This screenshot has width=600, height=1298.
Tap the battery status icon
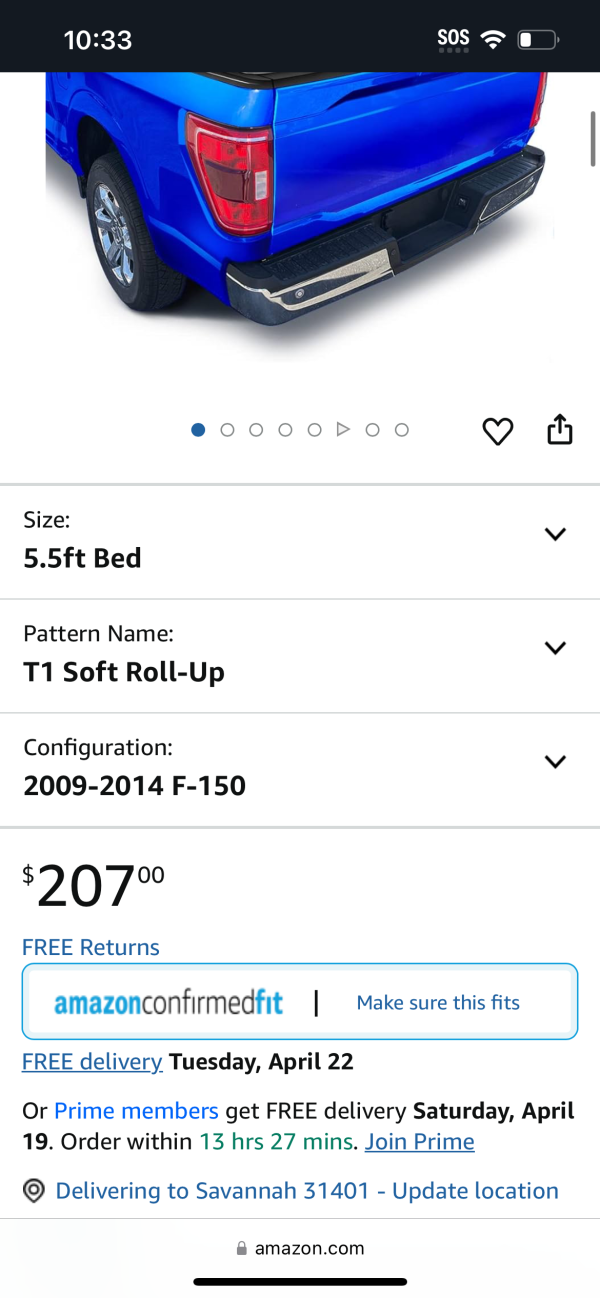[538, 40]
